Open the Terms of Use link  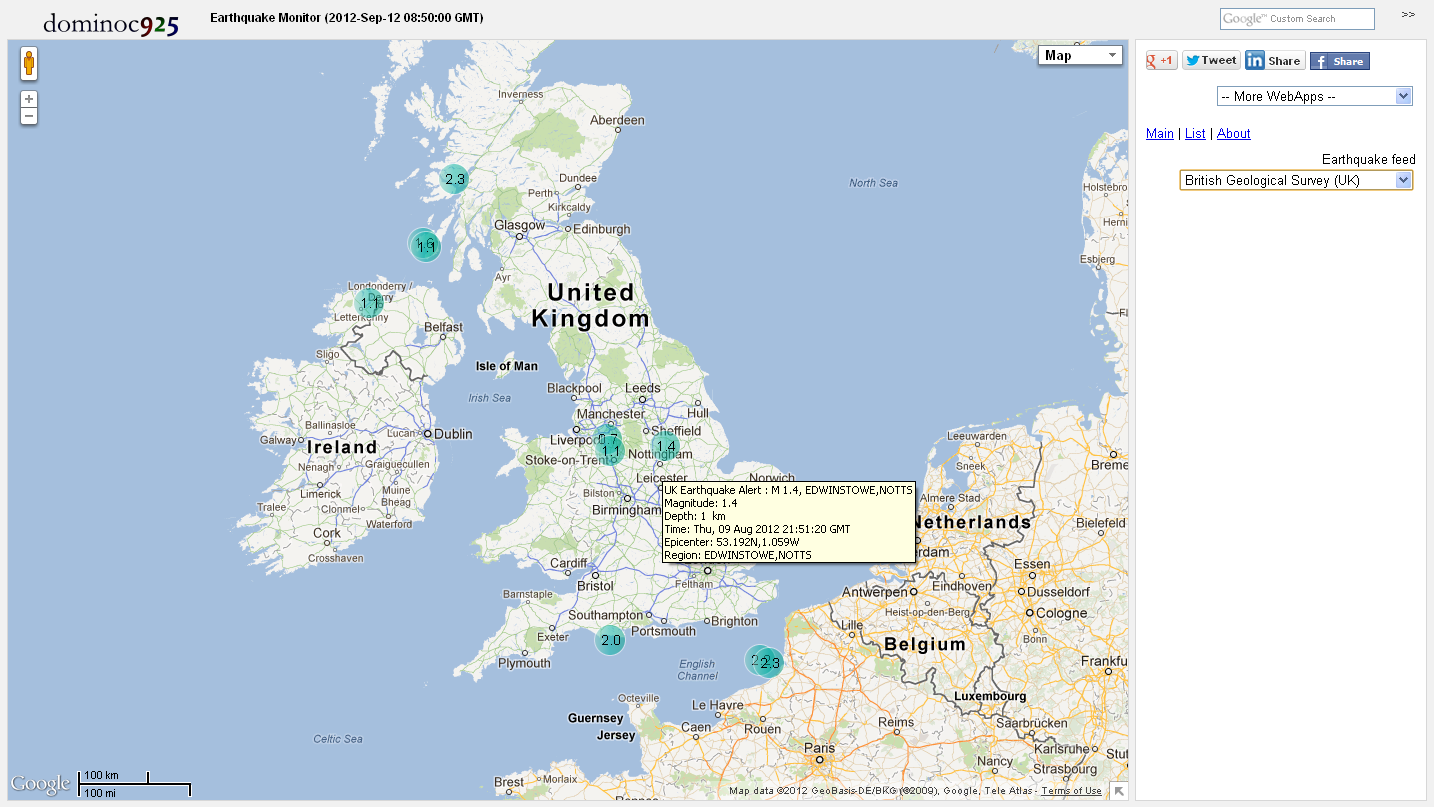pyautogui.click(x=1071, y=790)
